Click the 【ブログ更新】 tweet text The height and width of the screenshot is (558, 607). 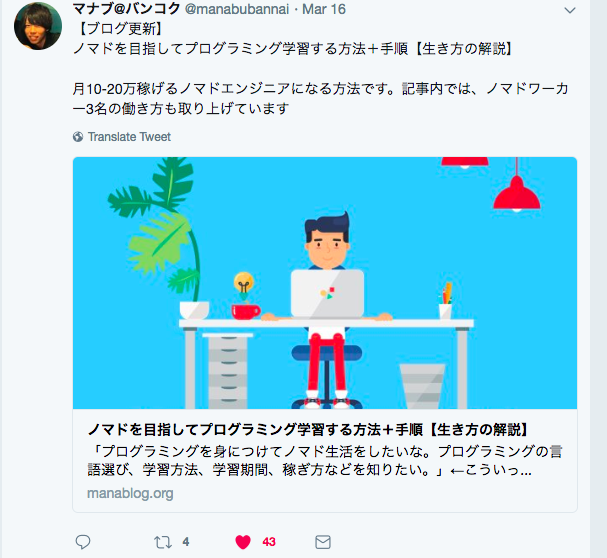coord(120,29)
